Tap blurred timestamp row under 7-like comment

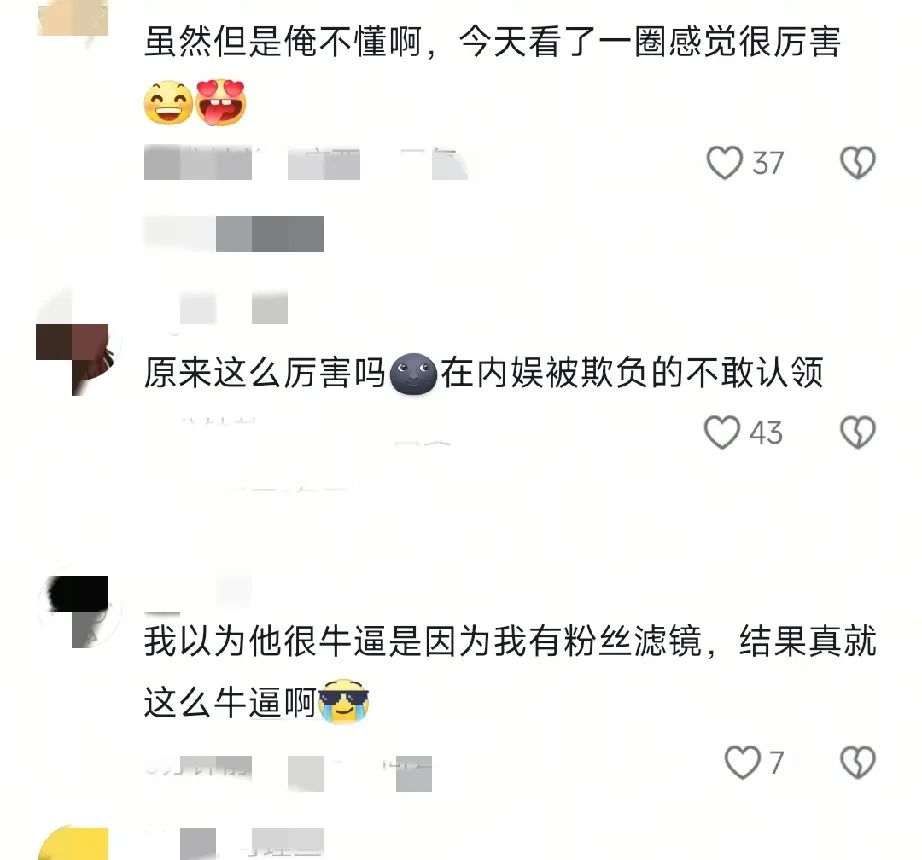coord(288,773)
